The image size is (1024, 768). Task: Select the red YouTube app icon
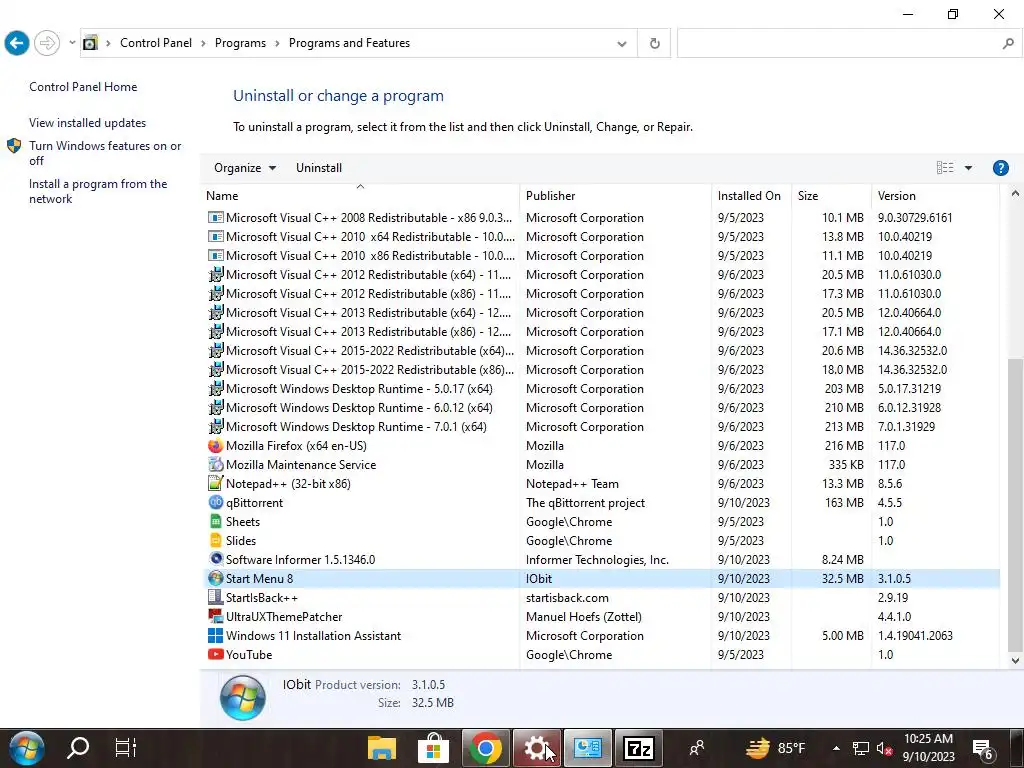(216, 654)
